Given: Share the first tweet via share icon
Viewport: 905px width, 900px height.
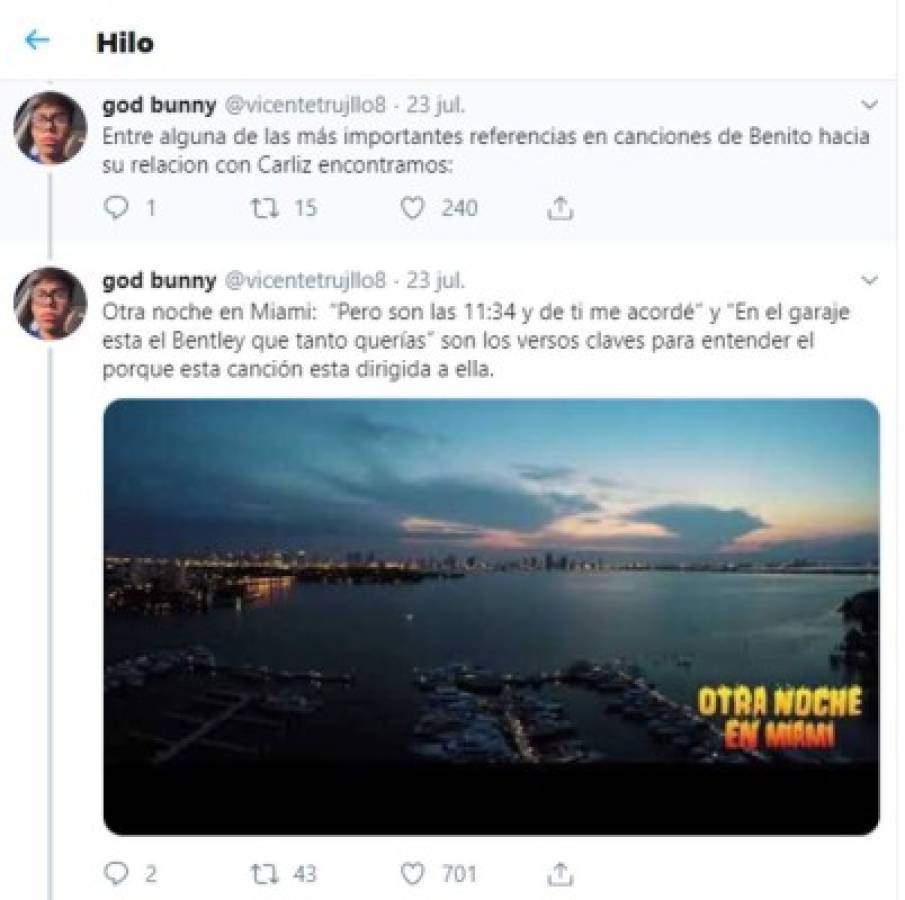Looking at the screenshot, I should point(559,208).
